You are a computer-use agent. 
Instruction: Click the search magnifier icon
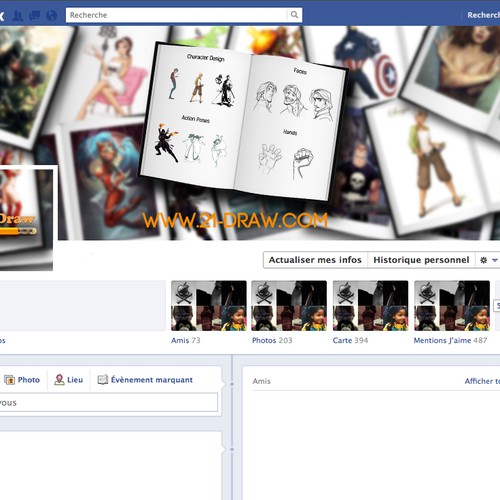click(x=294, y=15)
